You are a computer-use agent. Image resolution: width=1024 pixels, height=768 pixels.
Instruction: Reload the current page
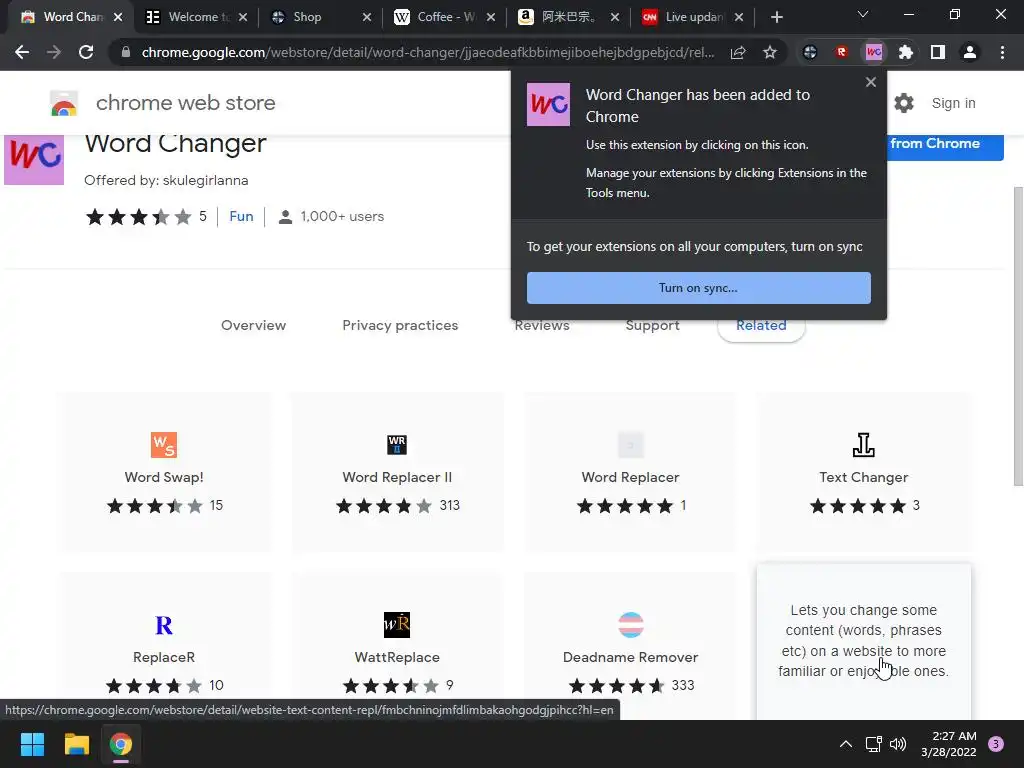click(x=86, y=52)
